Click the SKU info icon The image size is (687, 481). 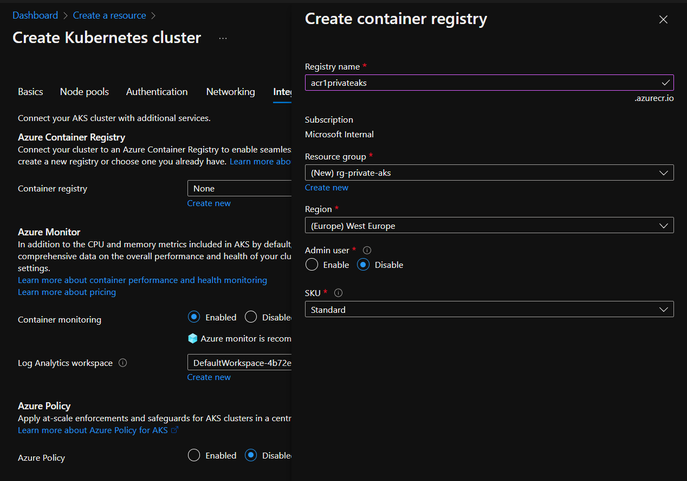(338, 293)
